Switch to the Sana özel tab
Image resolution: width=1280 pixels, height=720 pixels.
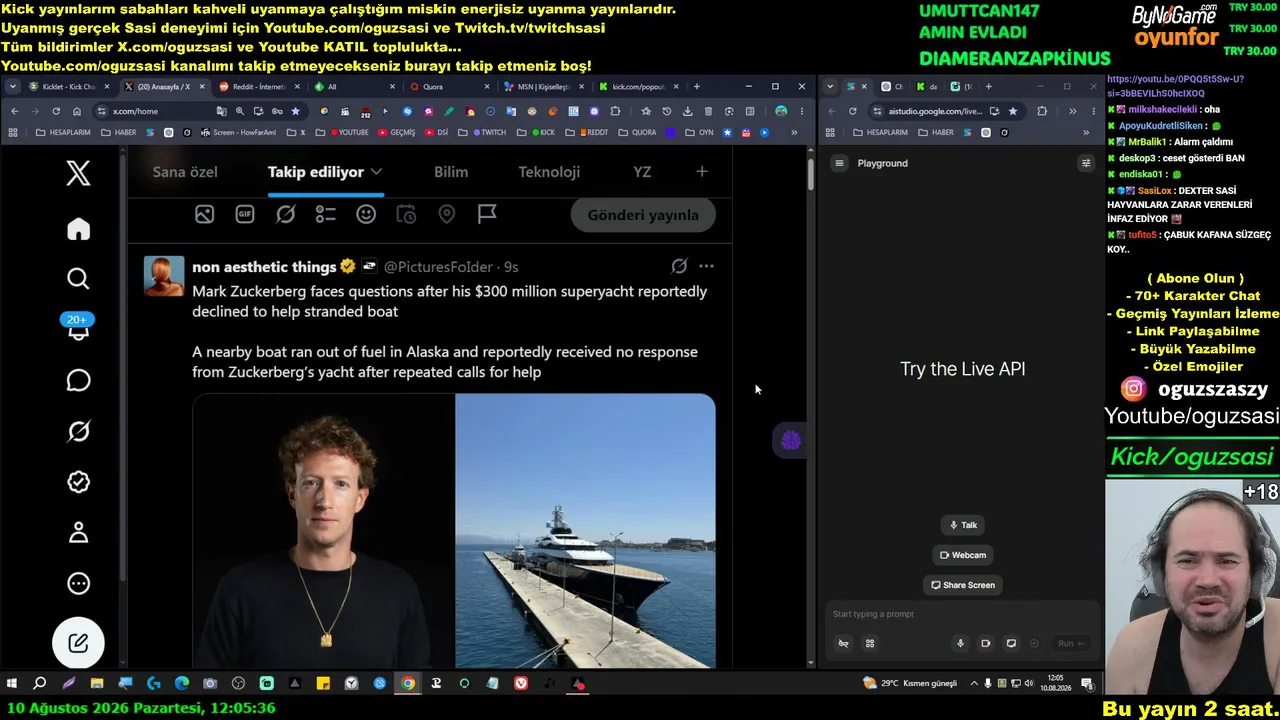click(185, 172)
